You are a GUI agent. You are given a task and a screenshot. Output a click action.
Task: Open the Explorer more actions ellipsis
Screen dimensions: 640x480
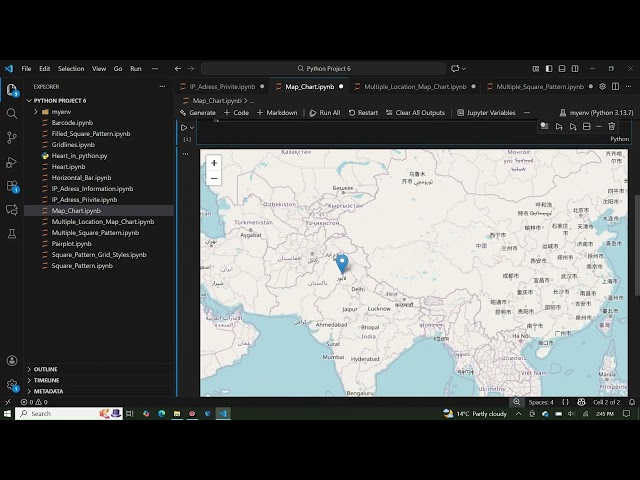(162, 87)
